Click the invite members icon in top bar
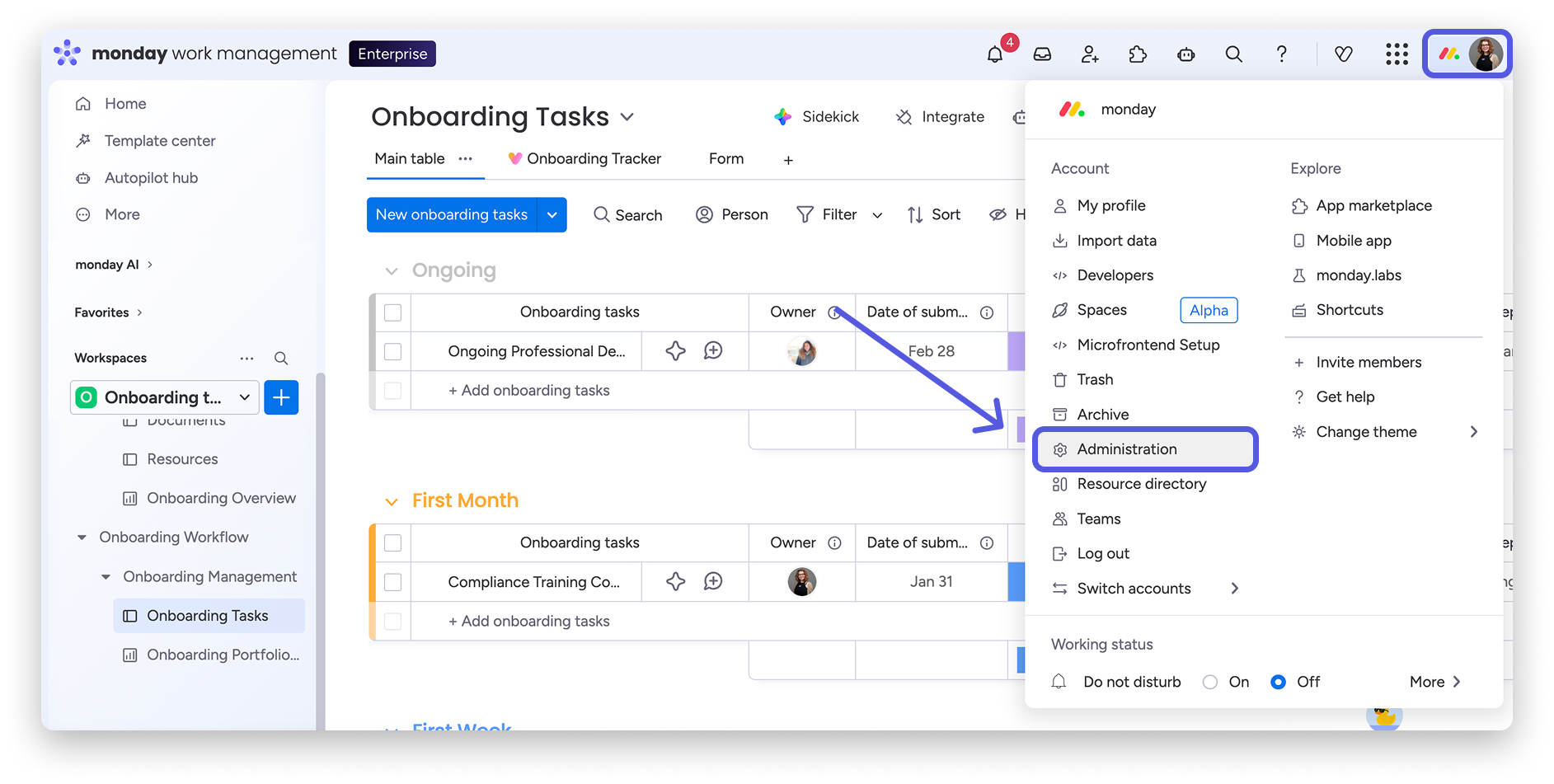This screenshot has width=1554, height=784. coord(1090,54)
